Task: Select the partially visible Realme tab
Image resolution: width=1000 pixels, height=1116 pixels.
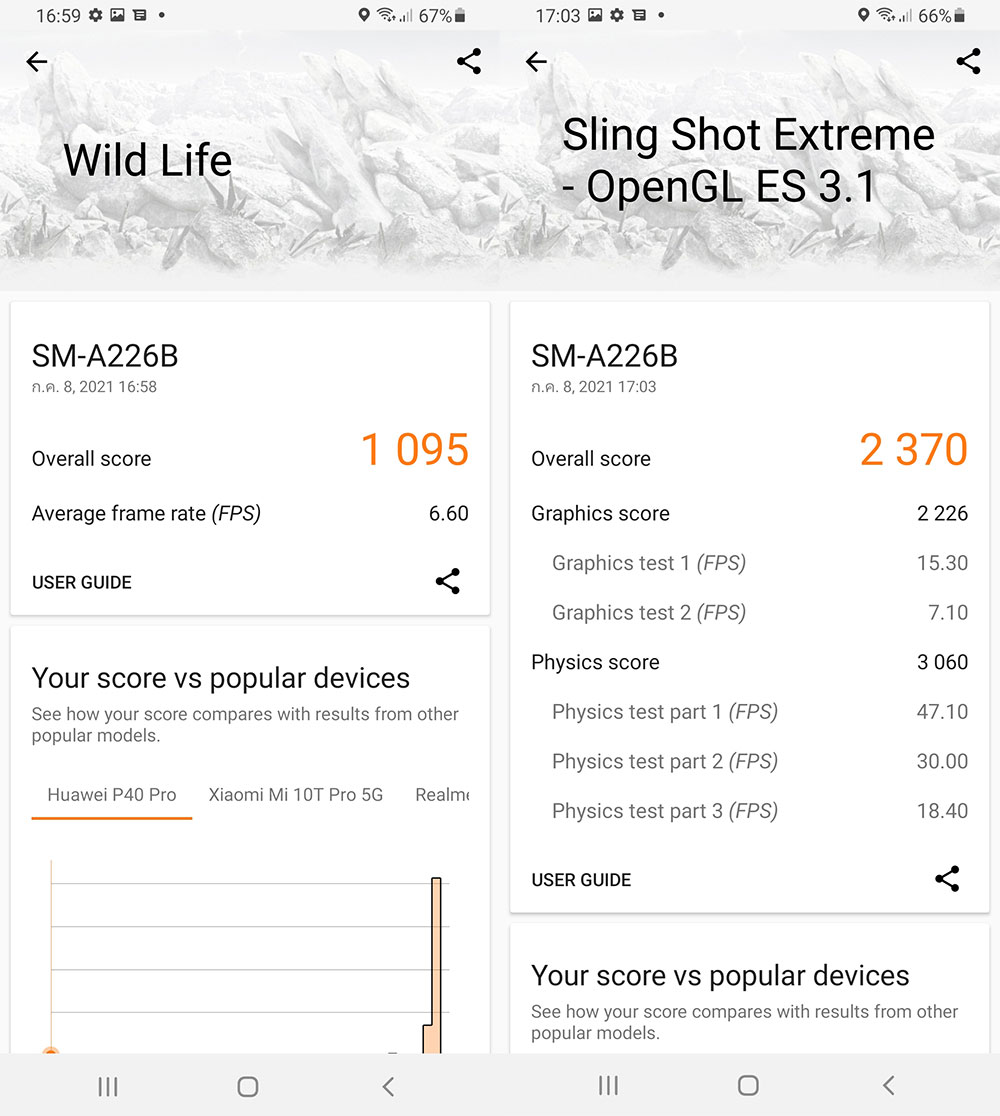Action: [x=442, y=795]
